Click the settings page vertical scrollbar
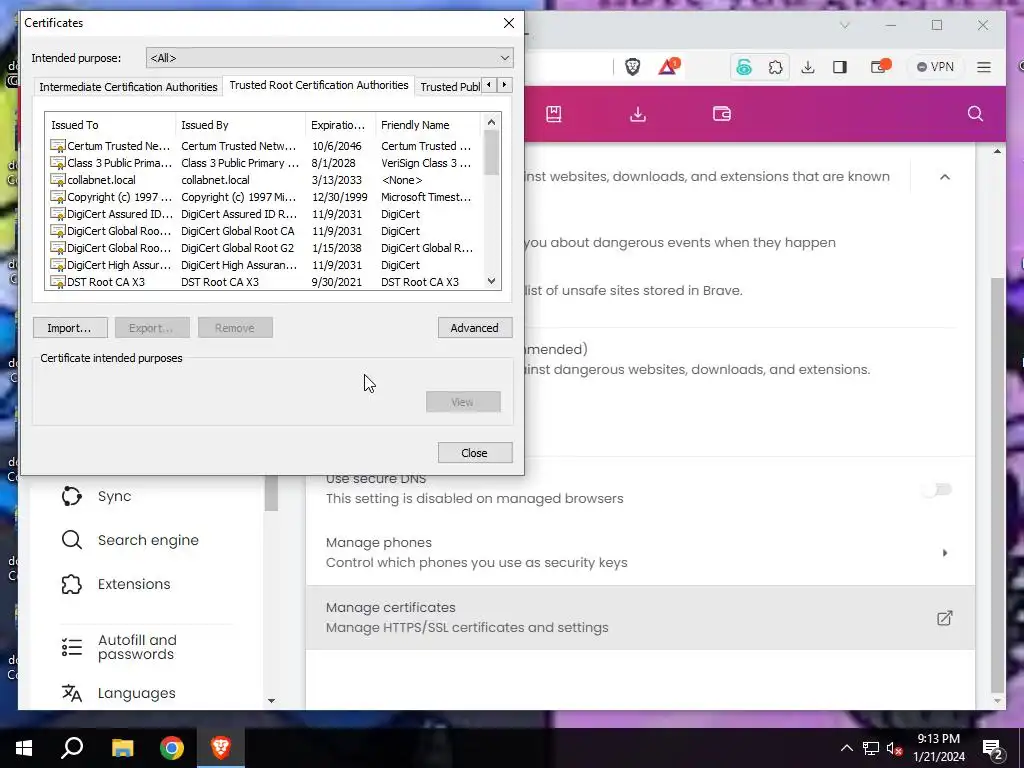The height and width of the screenshot is (768, 1024). pos(997,485)
